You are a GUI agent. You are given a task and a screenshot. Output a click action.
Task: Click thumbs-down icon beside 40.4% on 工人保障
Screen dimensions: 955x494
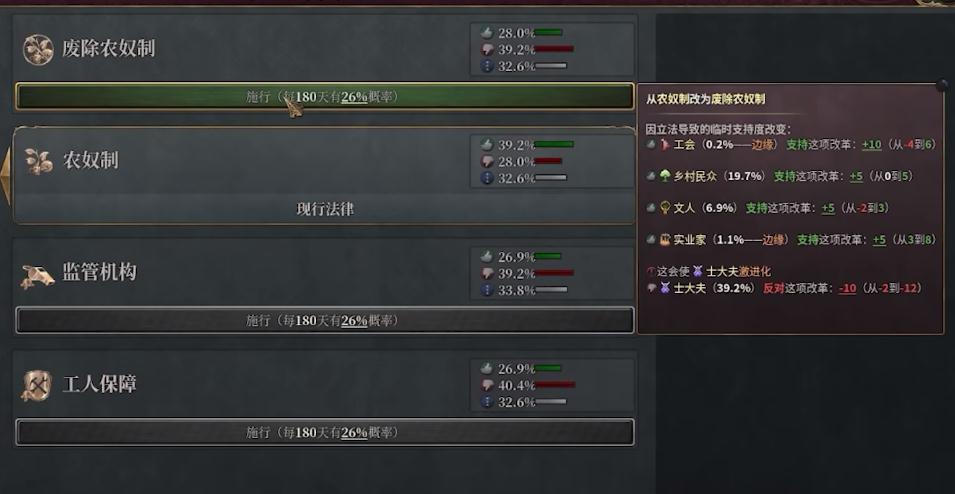coord(486,385)
